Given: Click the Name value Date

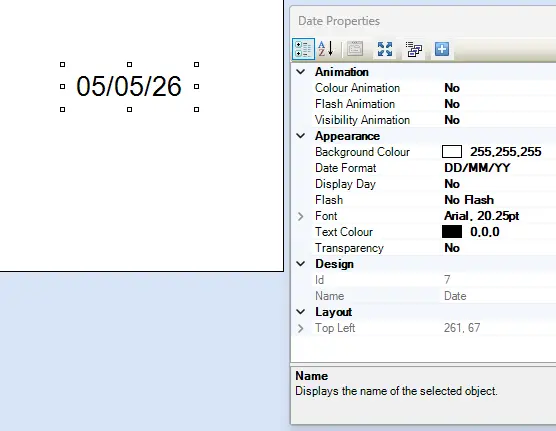Looking at the screenshot, I should pos(455,296).
